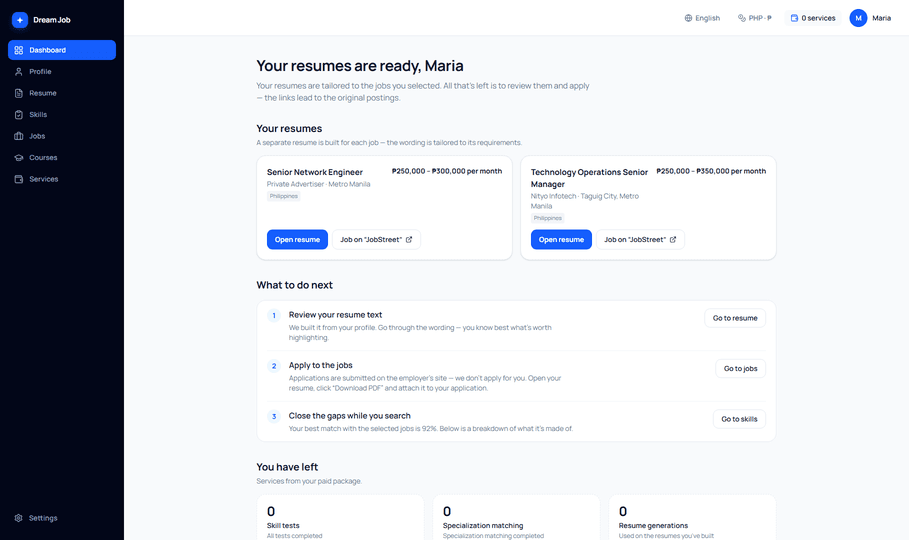This screenshot has height=540, width=909.
Task: Click the Dashboard grid icon in sidebar
Action: pos(19,50)
